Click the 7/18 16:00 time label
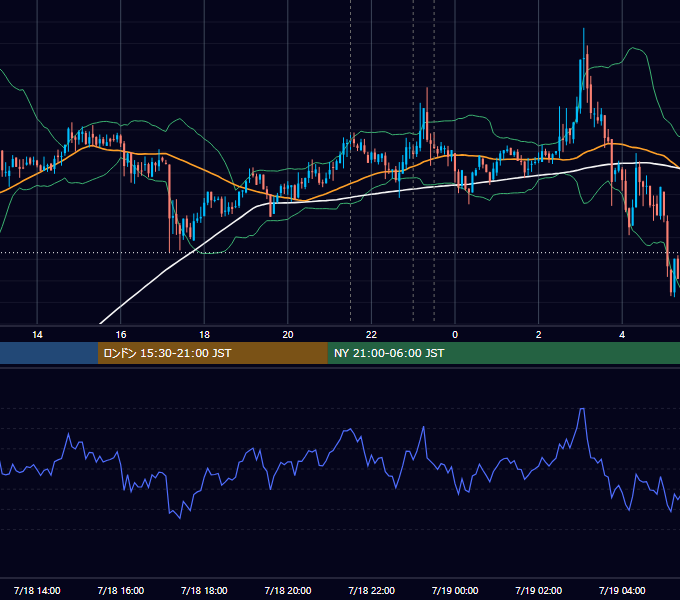The width and height of the screenshot is (680, 600). 121,590
